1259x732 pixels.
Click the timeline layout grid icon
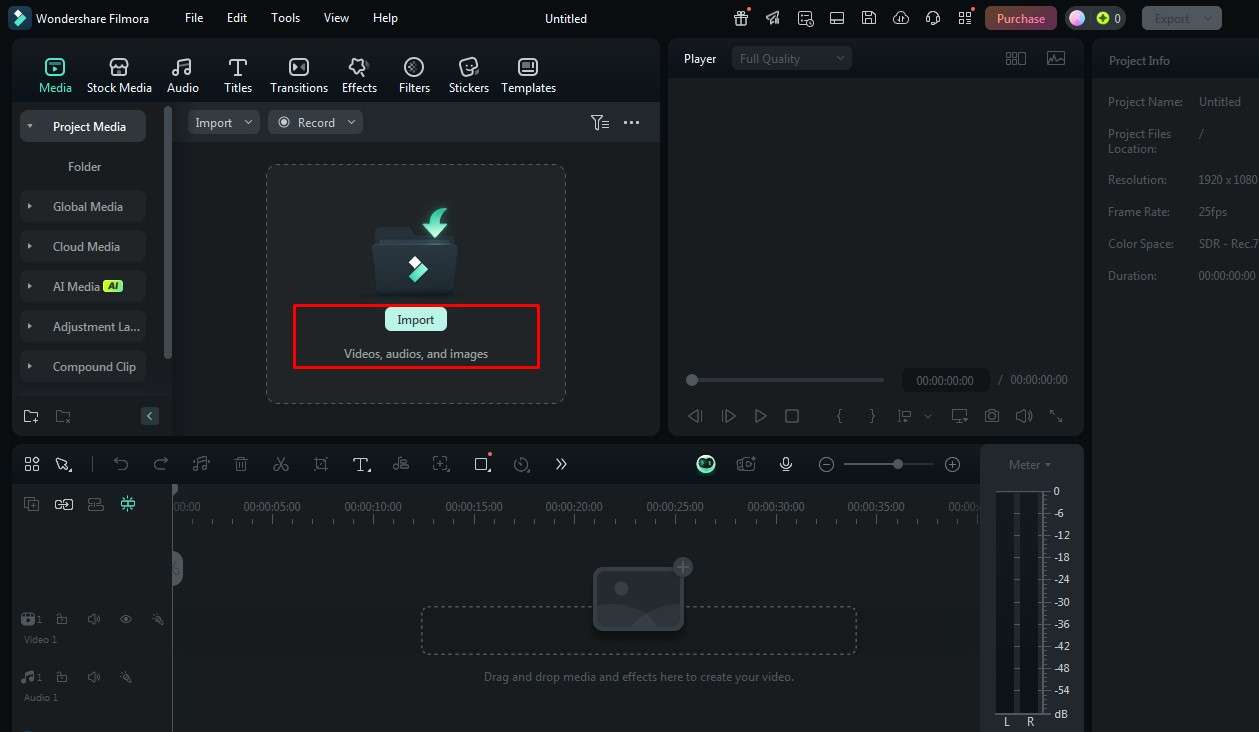click(32, 464)
